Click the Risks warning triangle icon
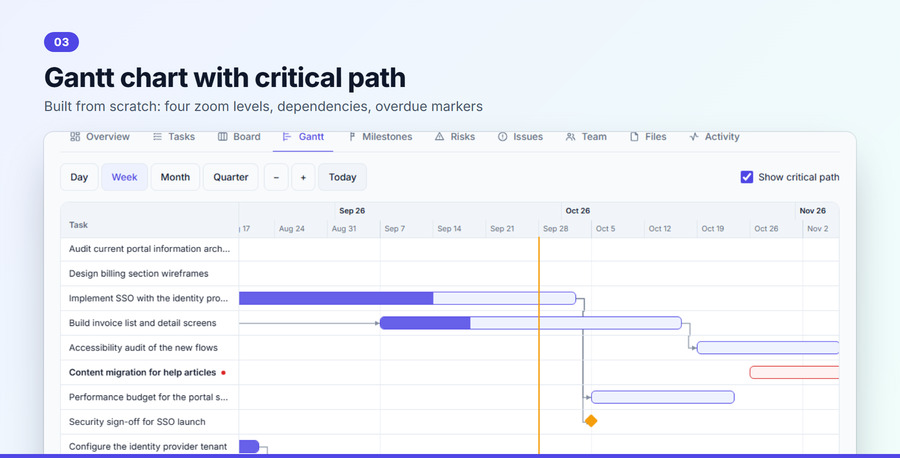Screen dimensions: 900x458 [439, 137]
